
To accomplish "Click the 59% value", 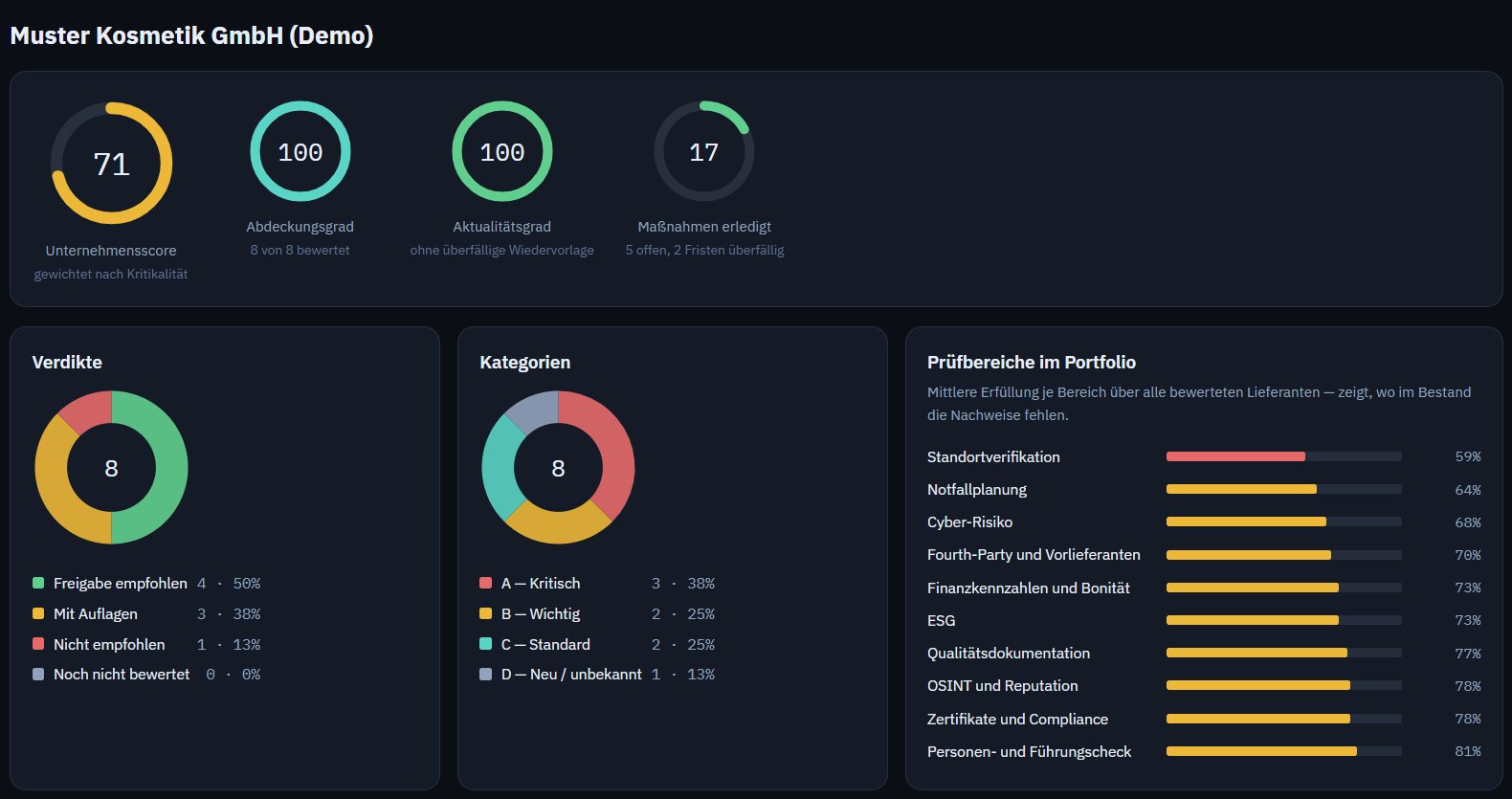I will pyautogui.click(x=1468, y=456).
